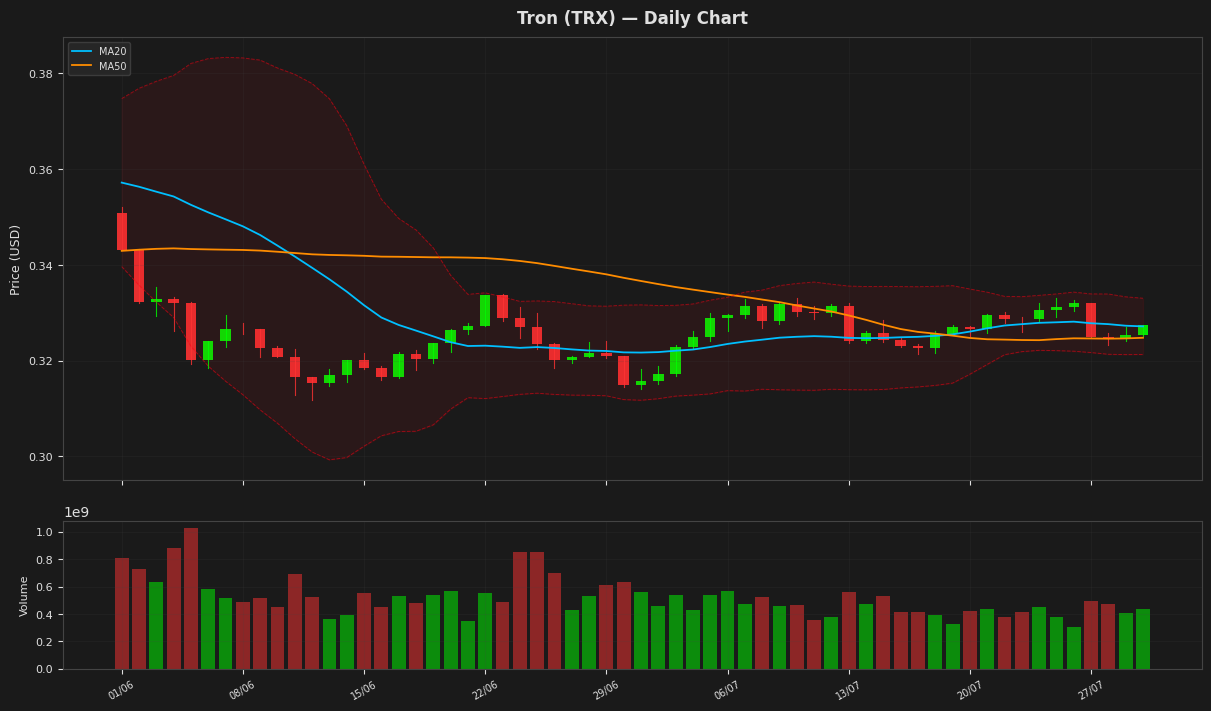This screenshot has height=711, width=1211.
Task: Click the "1e9" volume scale multiplier
Action: (x=76, y=513)
